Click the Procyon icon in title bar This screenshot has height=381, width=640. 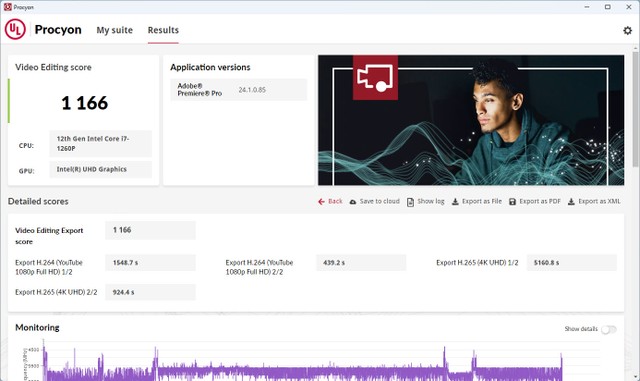(7, 7)
